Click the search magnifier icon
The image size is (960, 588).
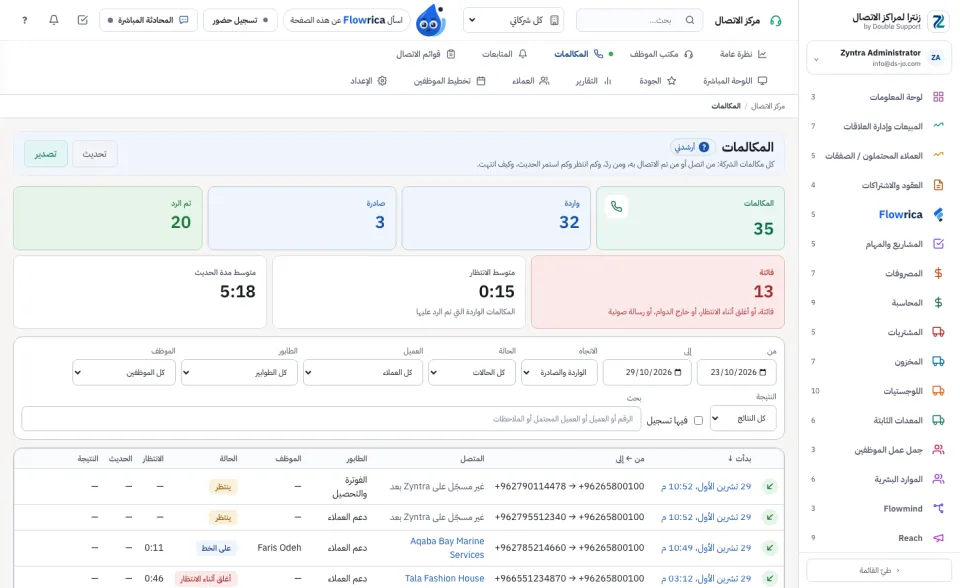[x=690, y=20]
